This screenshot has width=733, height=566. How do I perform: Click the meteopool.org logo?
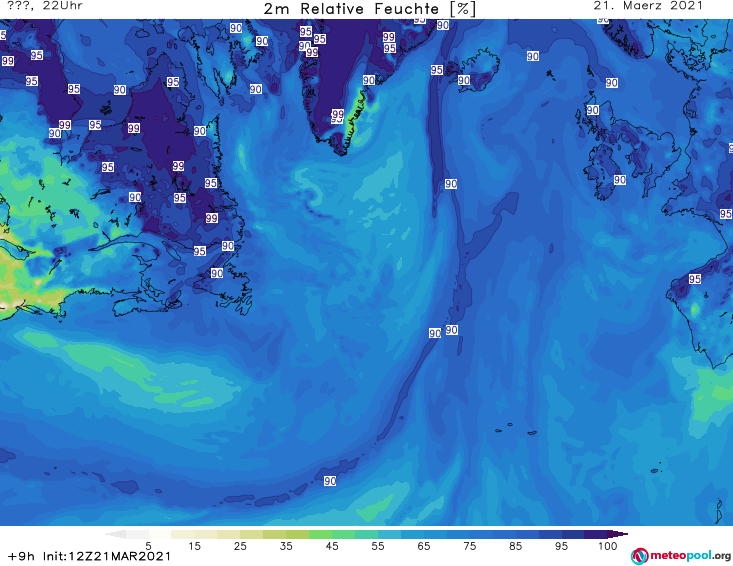(x=681, y=556)
